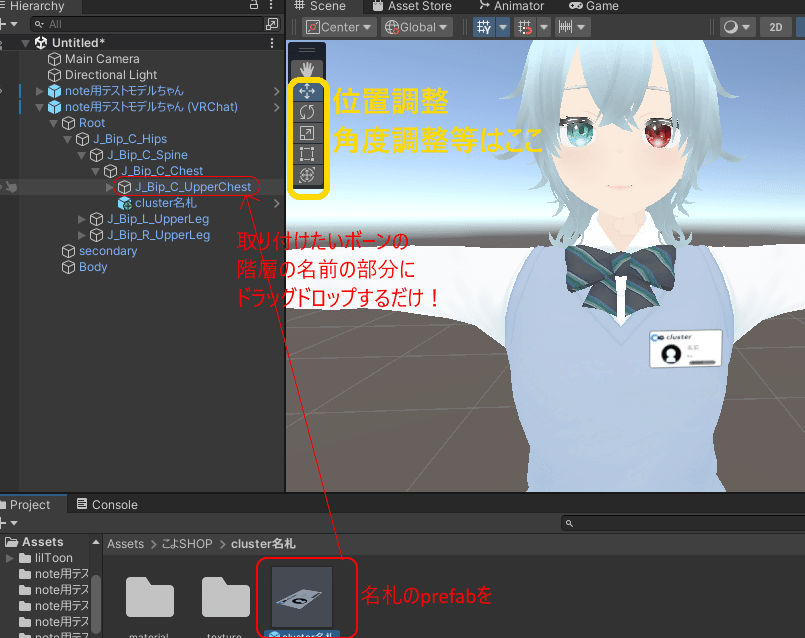Select the secondary object

pos(107,251)
